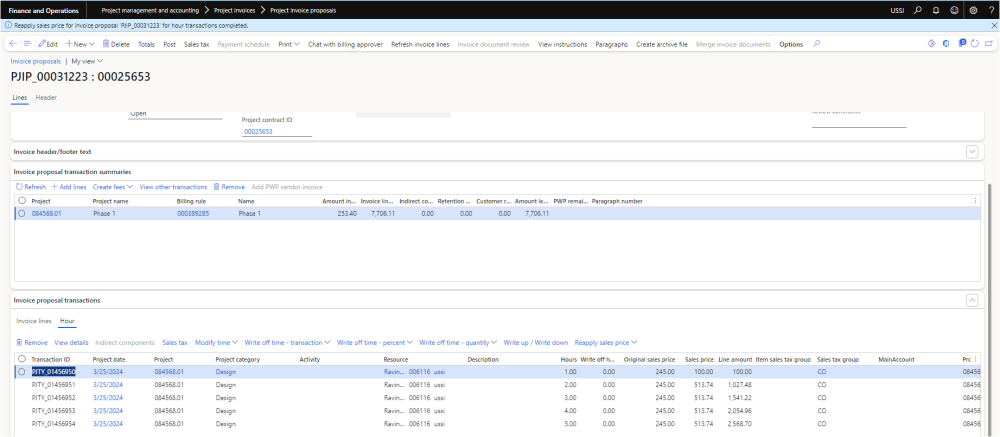Select row radio for transaction PJTY_01456950
1000x437 pixels.
coord(21,371)
